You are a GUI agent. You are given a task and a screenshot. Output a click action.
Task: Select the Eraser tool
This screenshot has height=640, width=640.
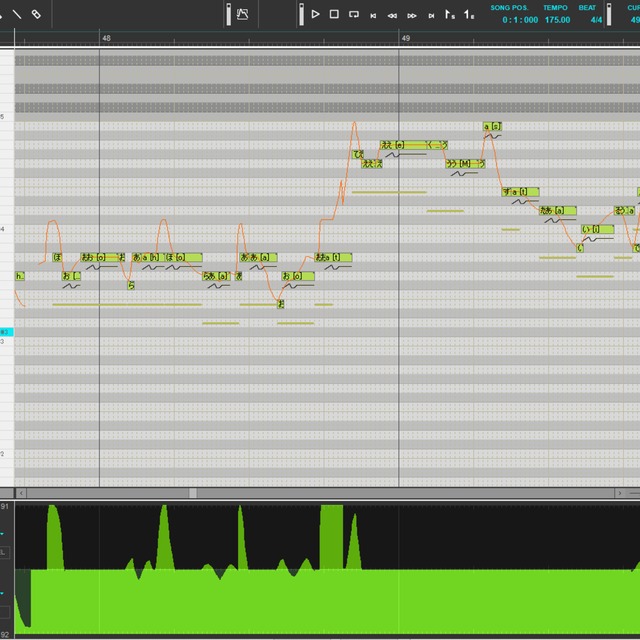tap(36, 14)
